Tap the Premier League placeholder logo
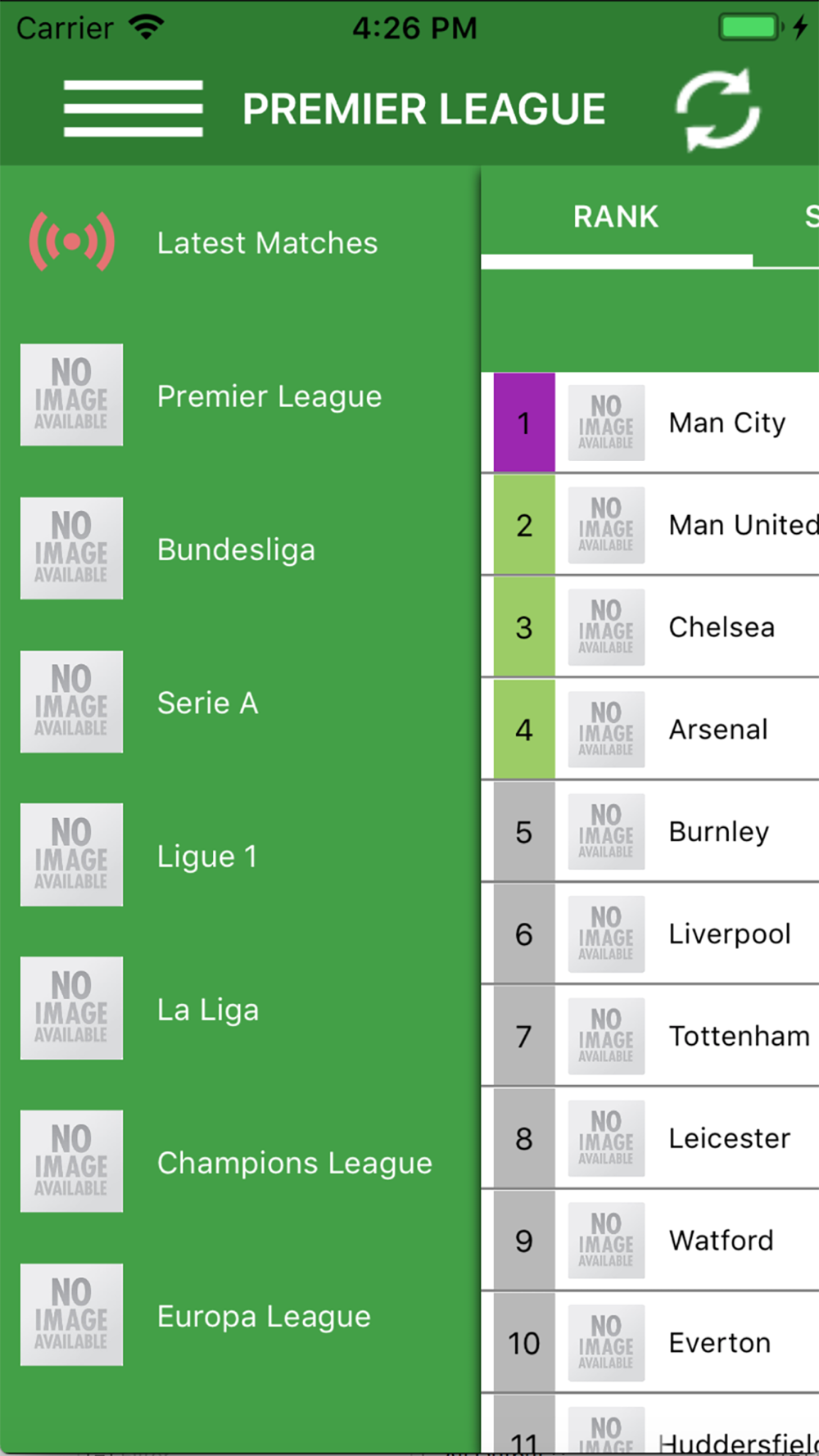Screen dimensions: 819x1456 coord(72,395)
